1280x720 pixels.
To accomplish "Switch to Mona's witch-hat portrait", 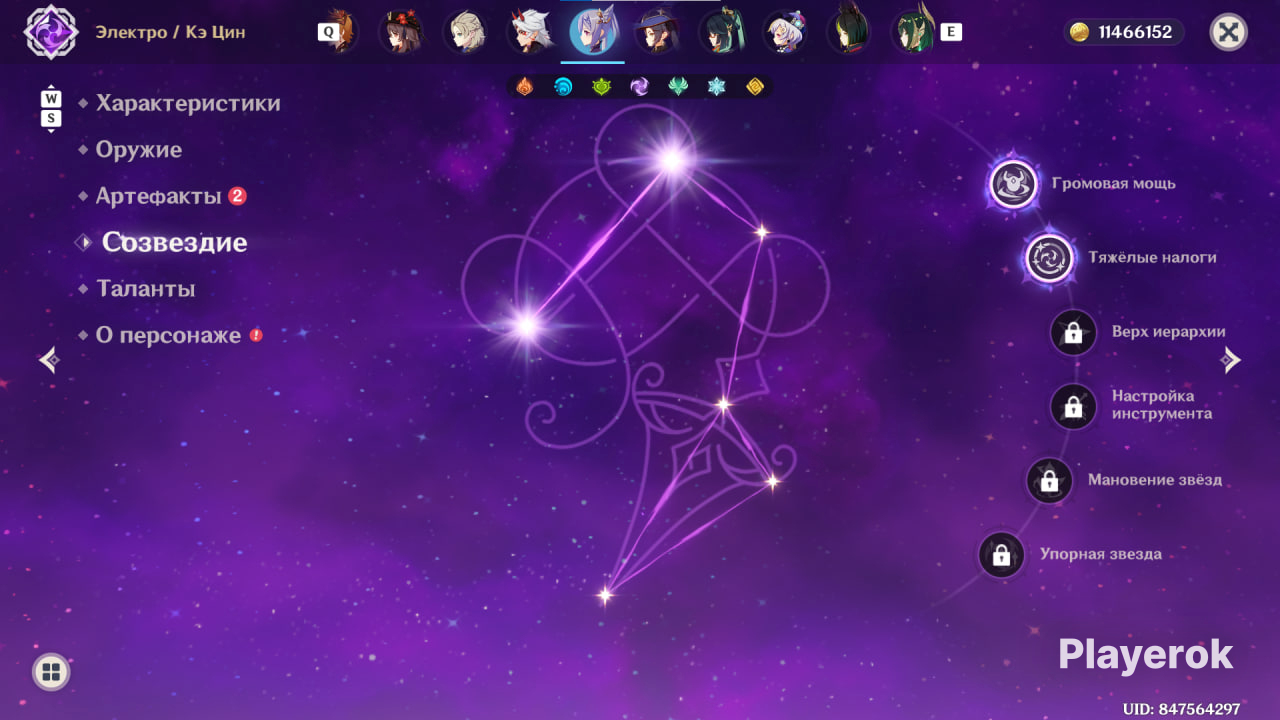I will 657,32.
